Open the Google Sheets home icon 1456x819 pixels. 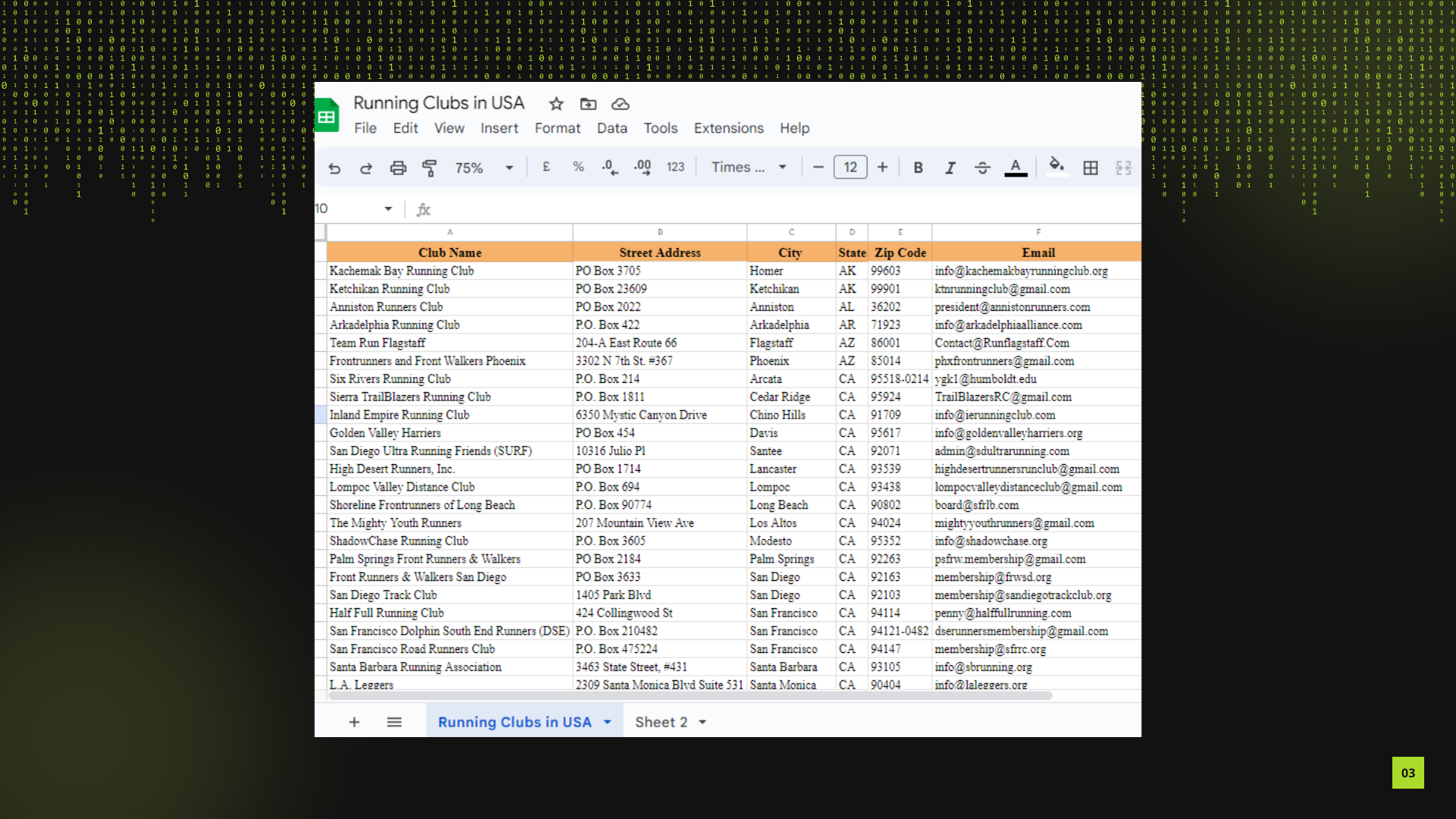click(327, 116)
